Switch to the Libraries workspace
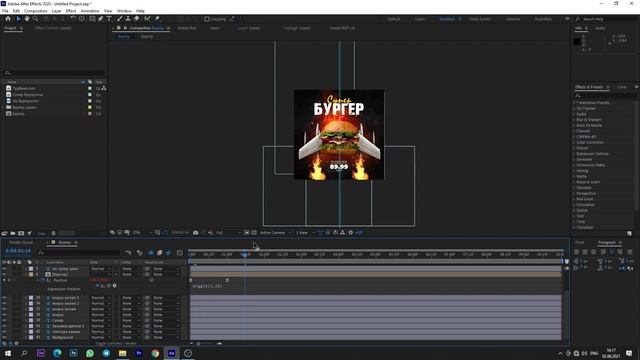This screenshot has width=640, height=360. coord(513,19)
